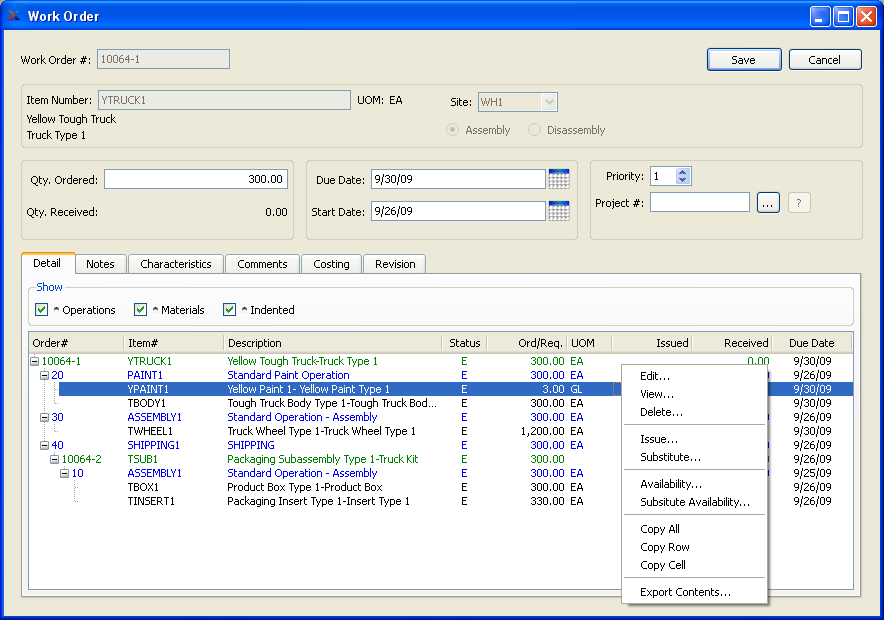This screenshot has height=620, width=884.
Task: Click the Project # question mark button
Action: pyautogui.click(x=798, y=203)
